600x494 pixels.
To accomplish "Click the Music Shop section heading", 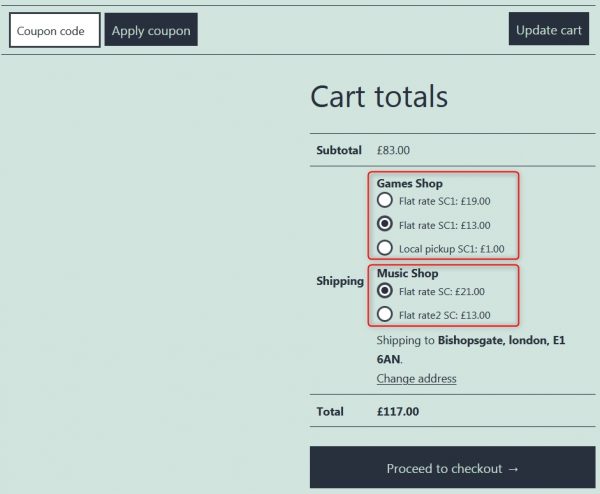I will click(408, 273).
